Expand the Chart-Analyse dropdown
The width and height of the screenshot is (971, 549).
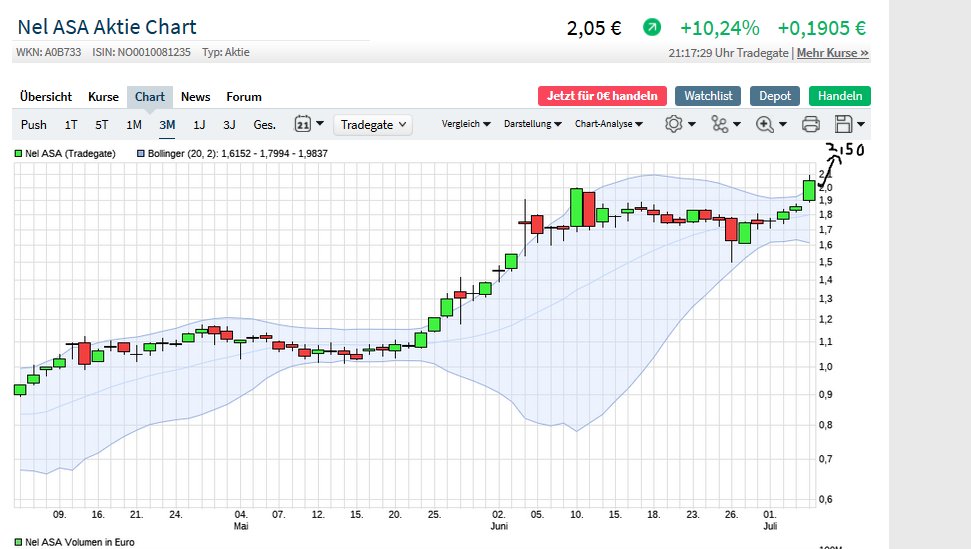click(608, 124)
